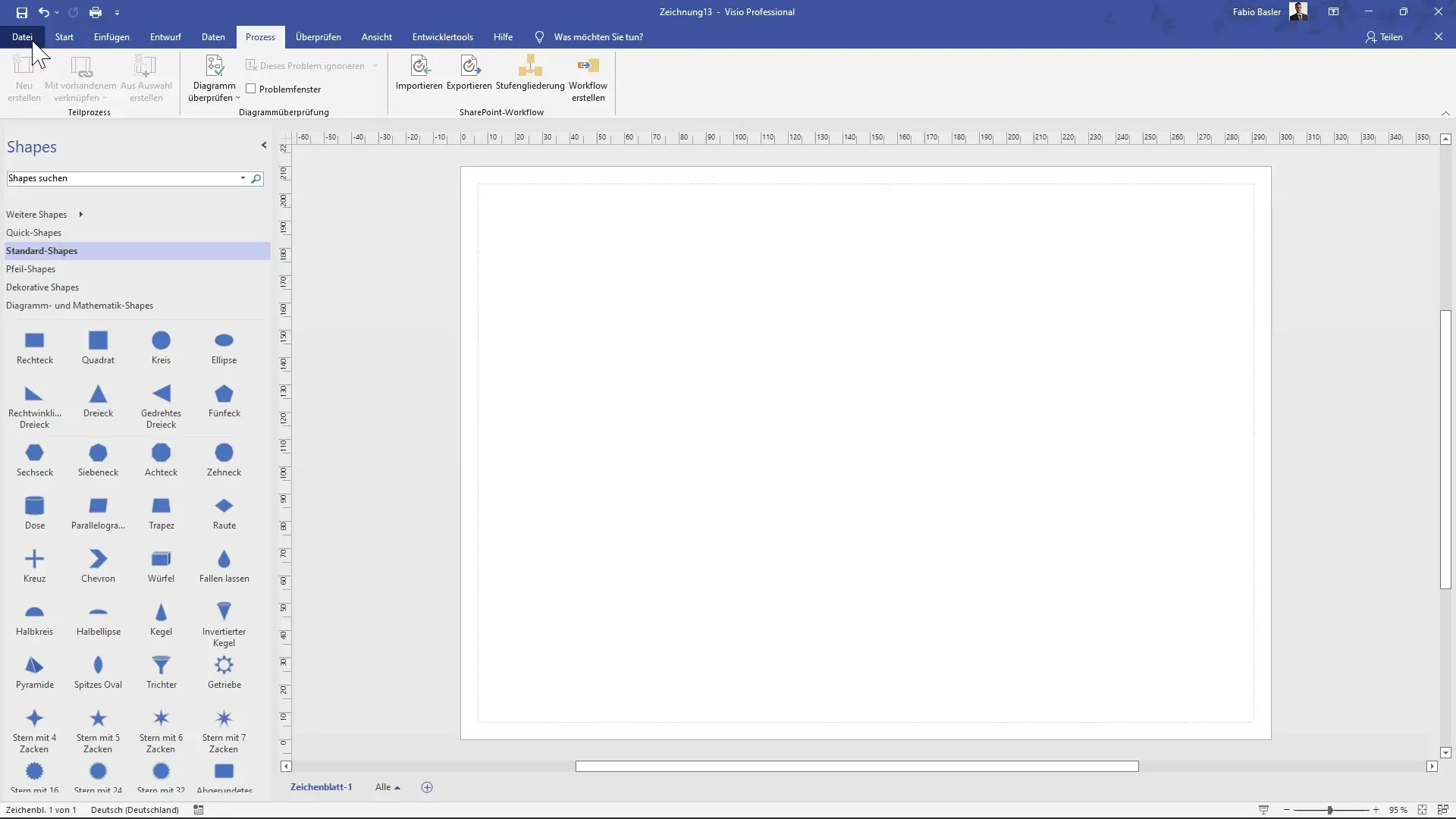Open the Ansicht tab
Screen dimensions: 1456x819
[377, 37]
